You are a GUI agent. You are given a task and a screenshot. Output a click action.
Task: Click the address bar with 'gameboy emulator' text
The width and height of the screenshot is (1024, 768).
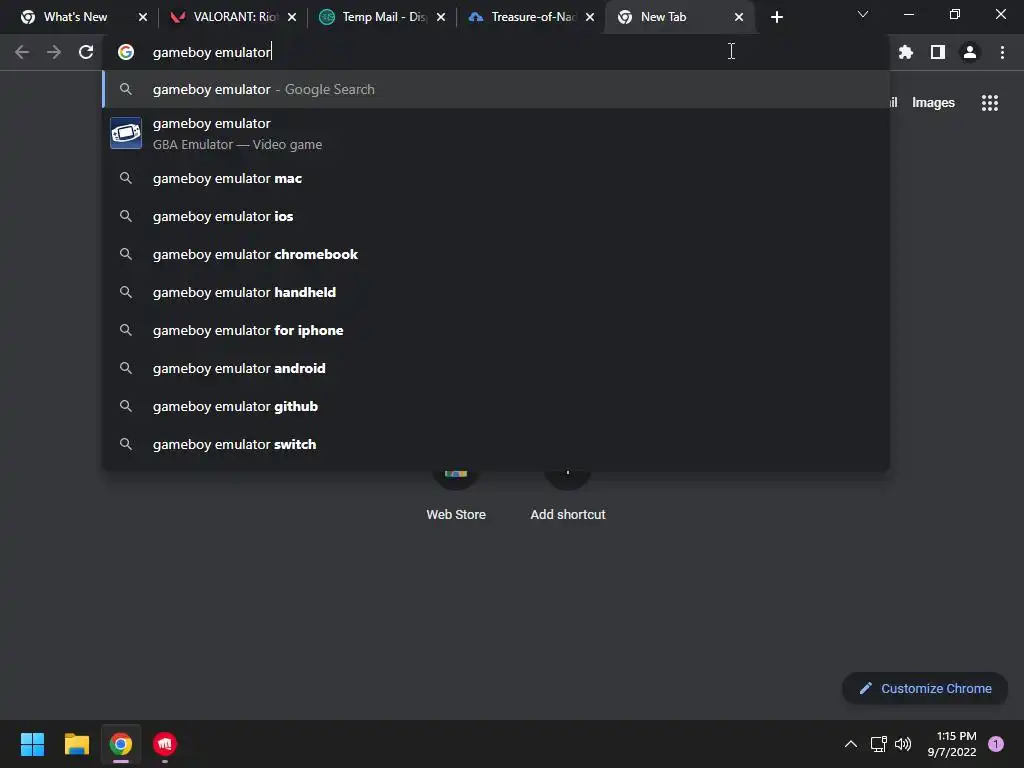496,52
